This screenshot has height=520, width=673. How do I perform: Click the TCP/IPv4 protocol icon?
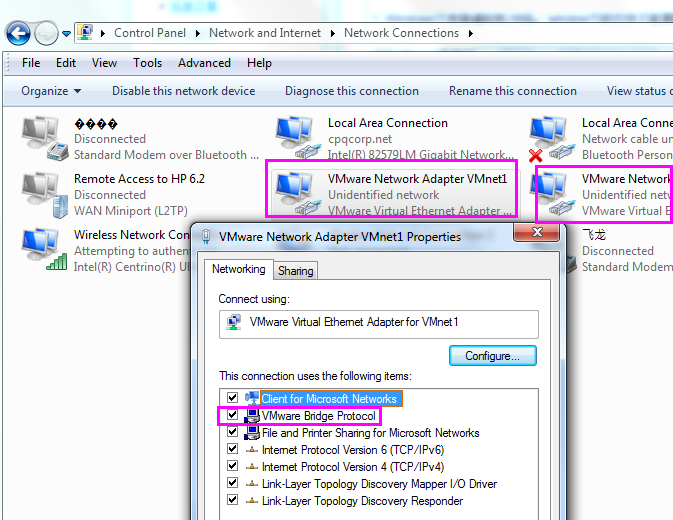[x=252, y=467]
